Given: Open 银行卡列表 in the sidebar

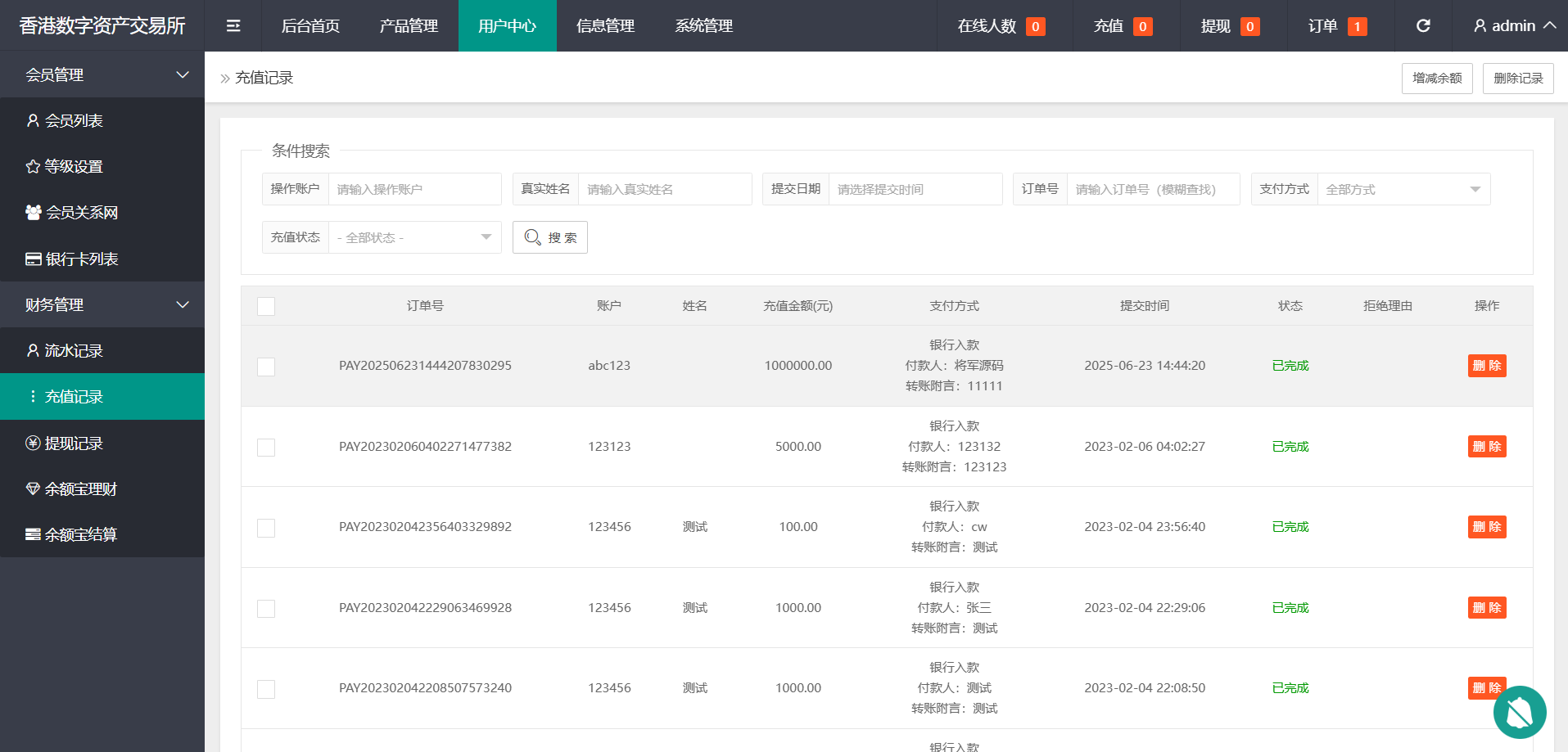Looking at the screenshot, I should click(x=102, y=259).
